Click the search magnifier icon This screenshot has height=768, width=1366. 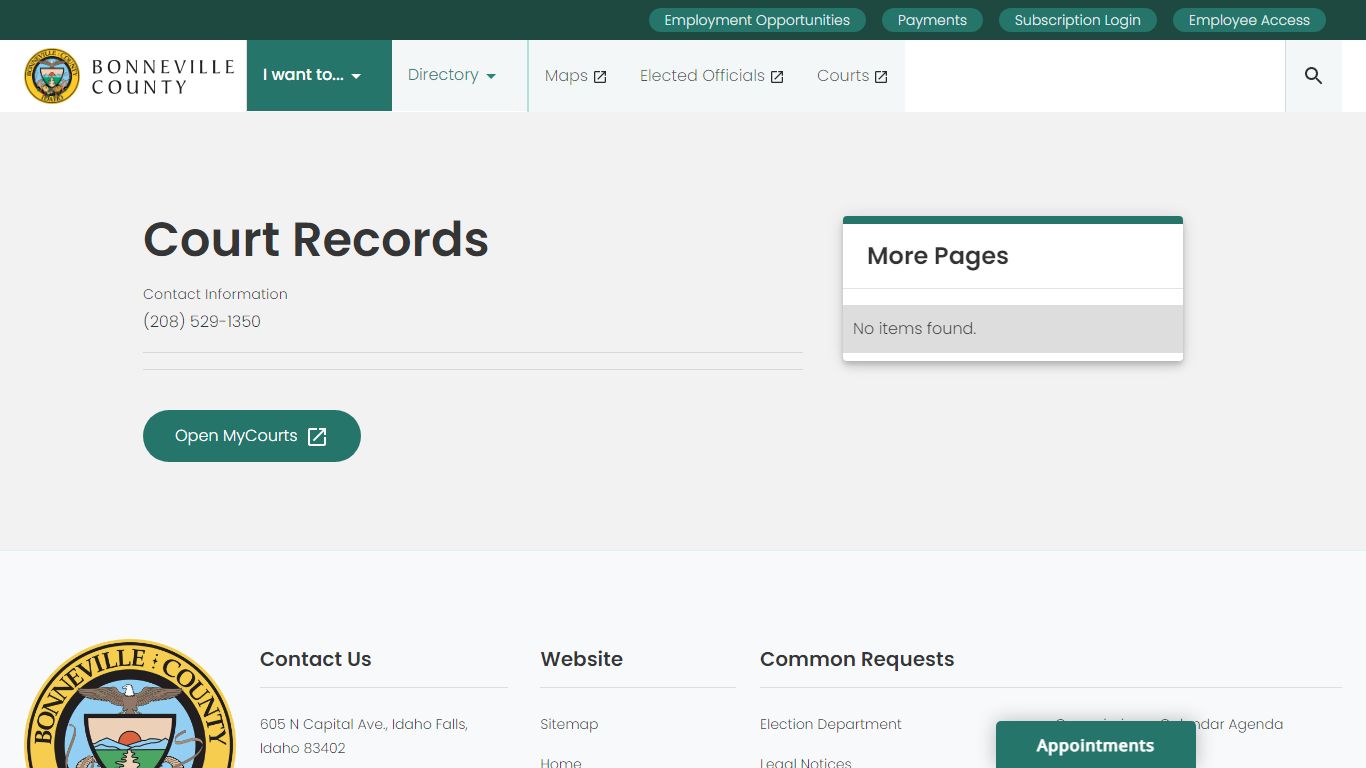coord(1313,76)
